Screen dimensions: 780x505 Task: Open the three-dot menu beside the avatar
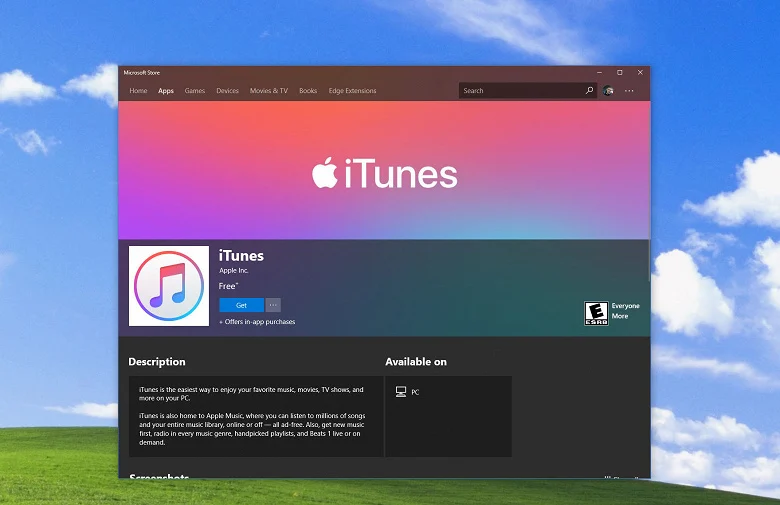click(629, 91)
